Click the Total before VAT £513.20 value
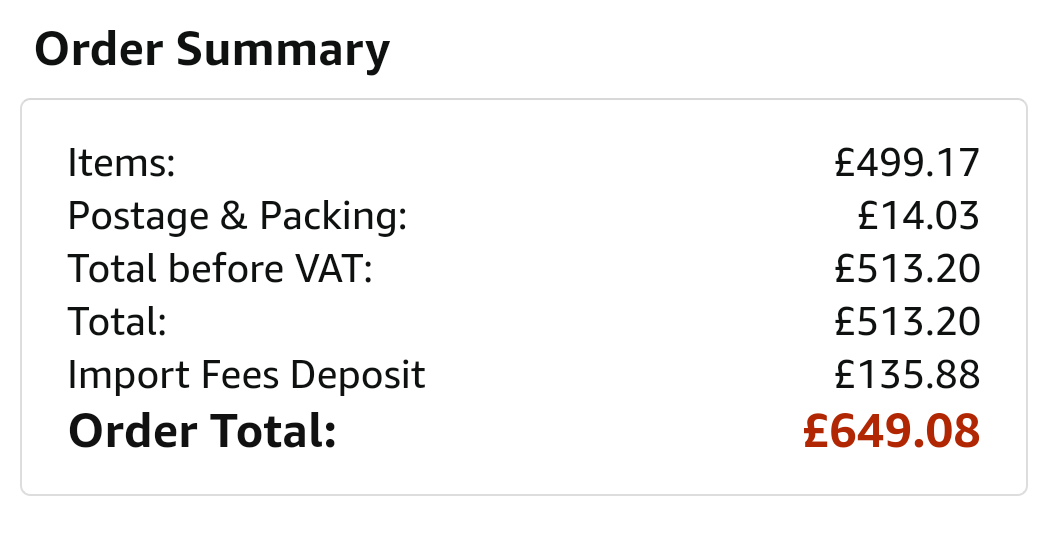The image size is (1043, 535). pyautogui.click(x=907, y=269)
